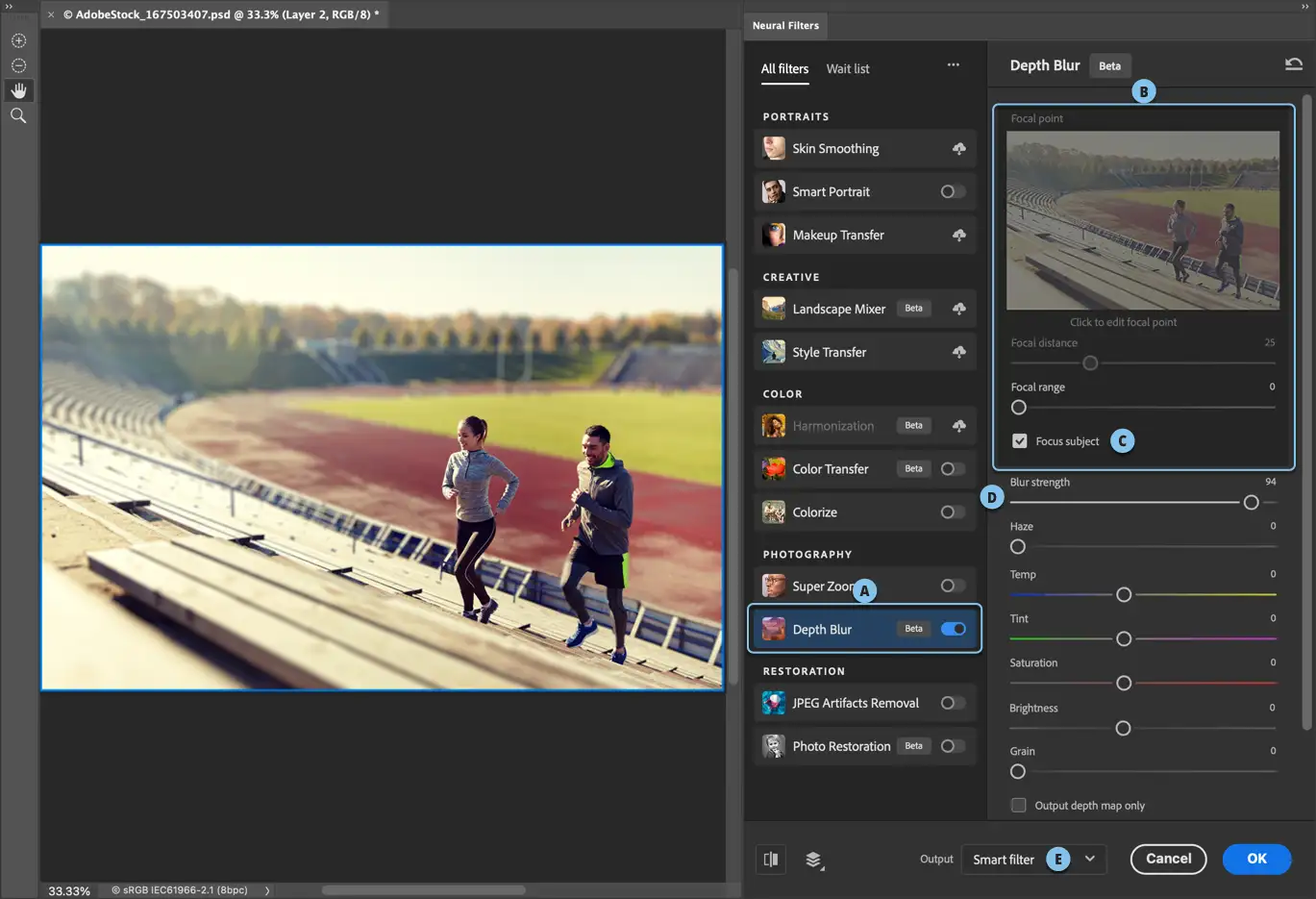This screenshot has height=899, width=1316.
Task: Open the filters list more options ellipsis
Action: point(953,65)
